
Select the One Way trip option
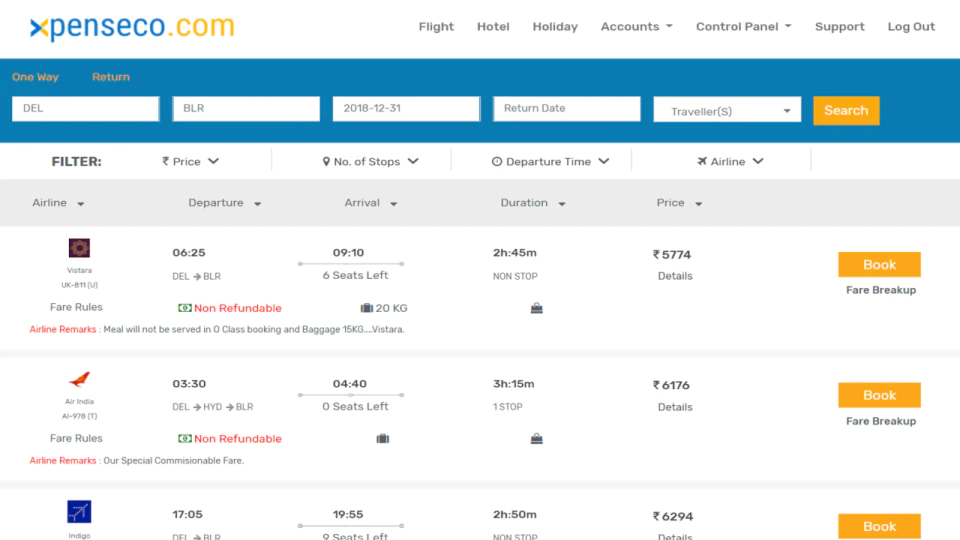point(36,77)
